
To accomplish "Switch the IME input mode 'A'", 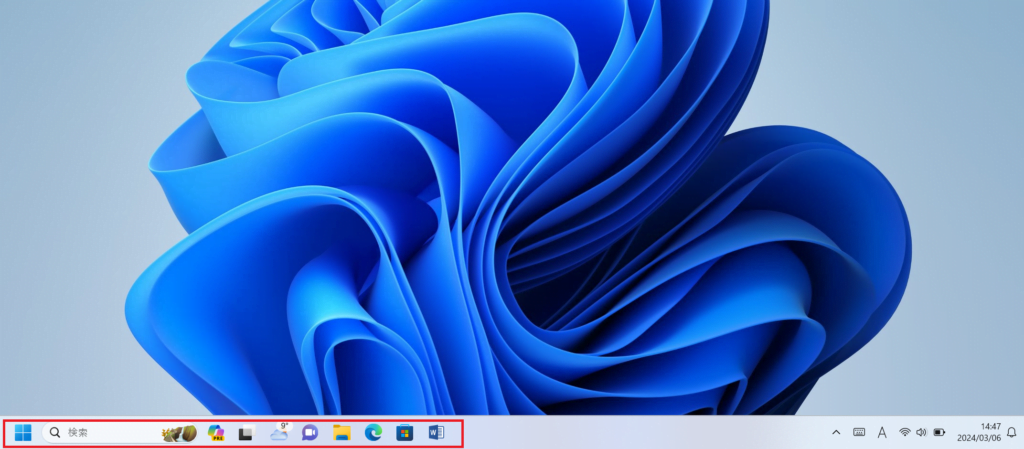I will [882, 432].
